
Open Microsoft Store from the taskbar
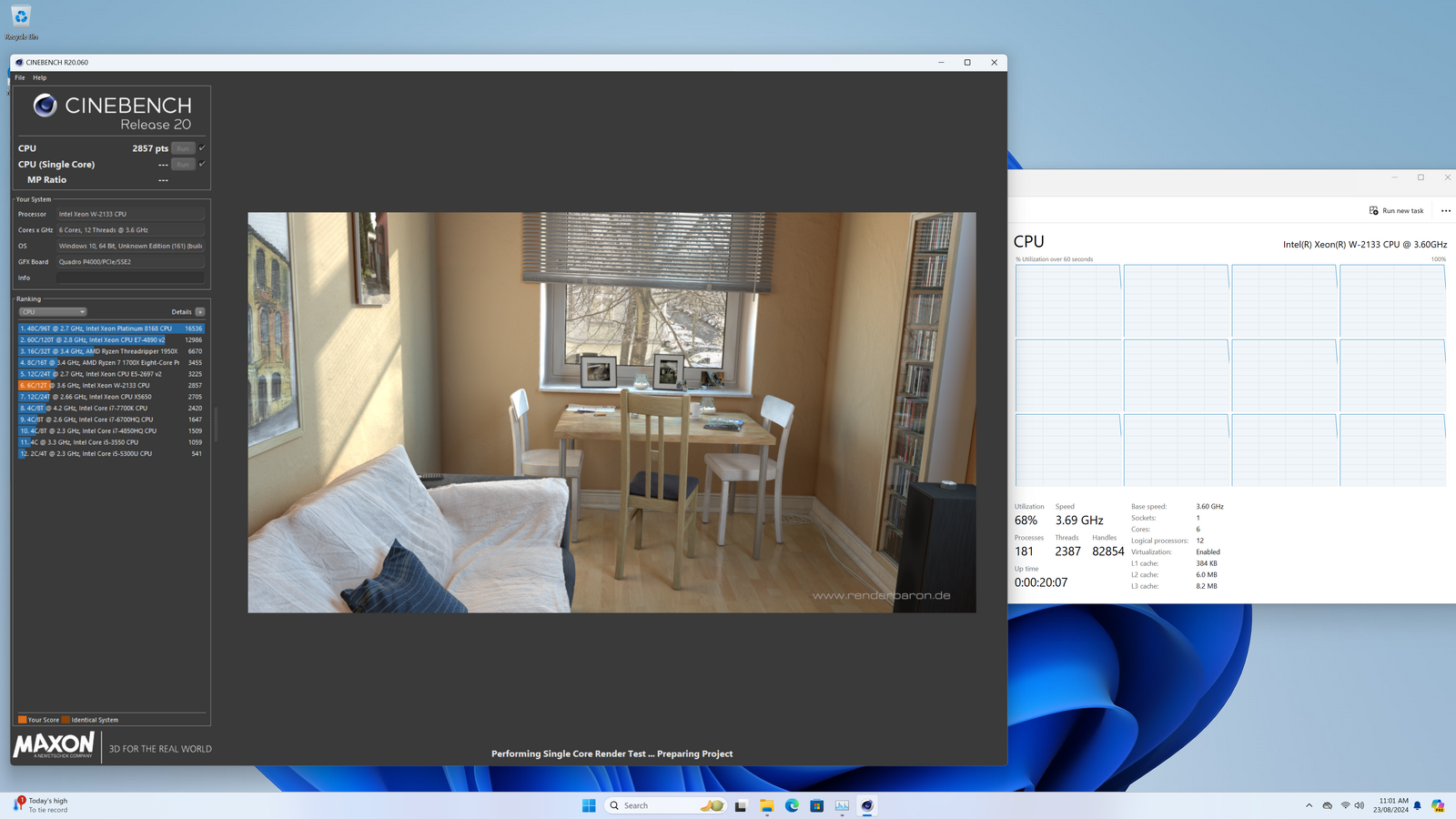pyautogui.click(x=817, y=805)
